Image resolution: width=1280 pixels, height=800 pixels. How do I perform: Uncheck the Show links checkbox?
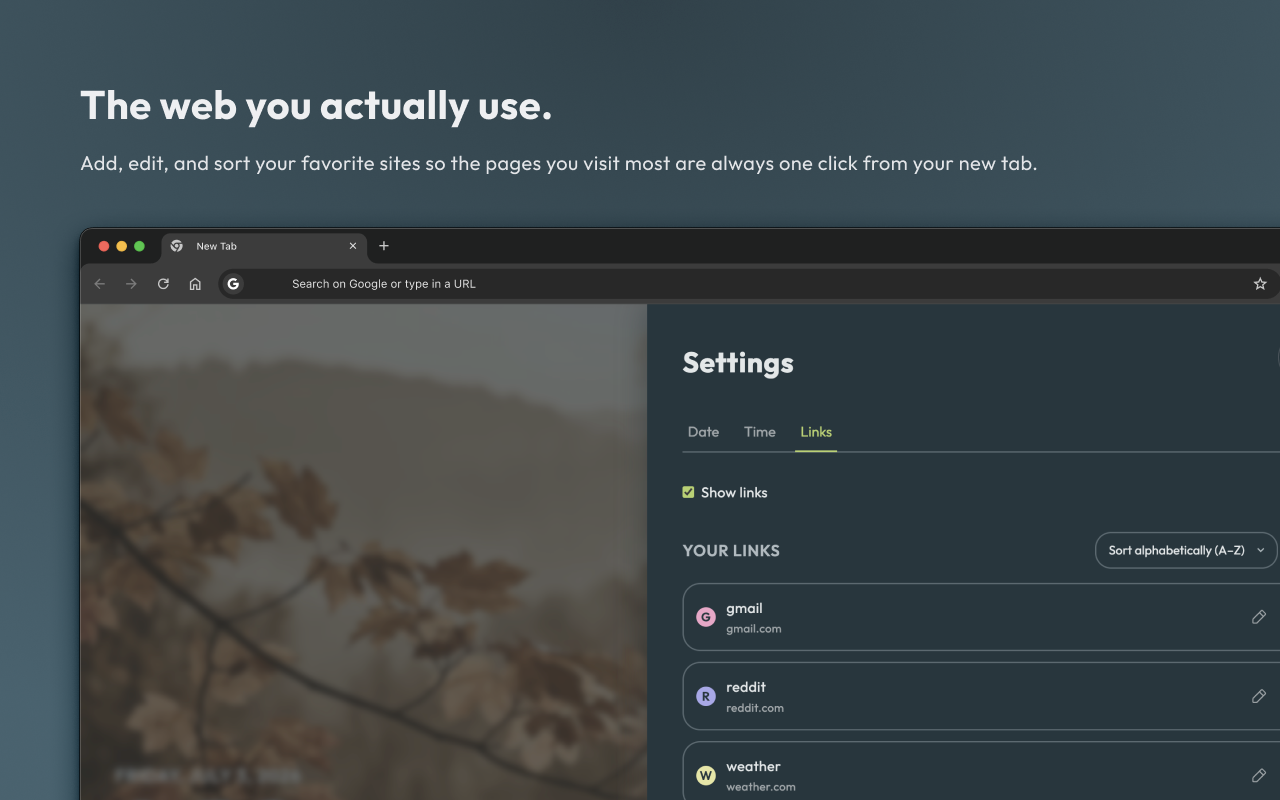[x=688, y=492]
